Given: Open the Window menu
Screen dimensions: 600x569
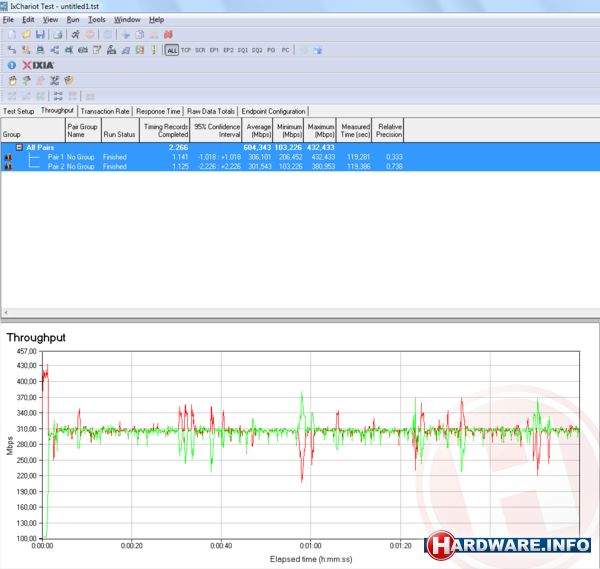Looking at the screenshot, I should coord(127,20).
